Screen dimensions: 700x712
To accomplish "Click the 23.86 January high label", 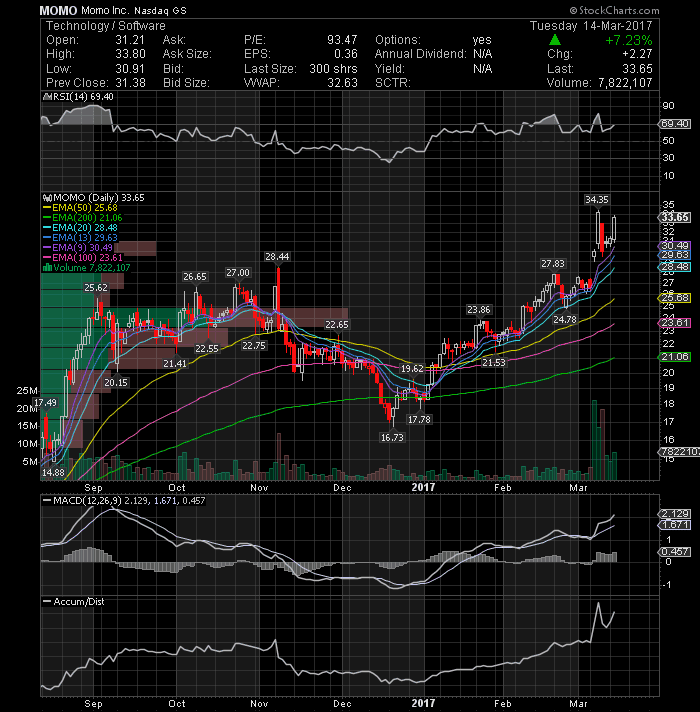I will coord(478,310).
